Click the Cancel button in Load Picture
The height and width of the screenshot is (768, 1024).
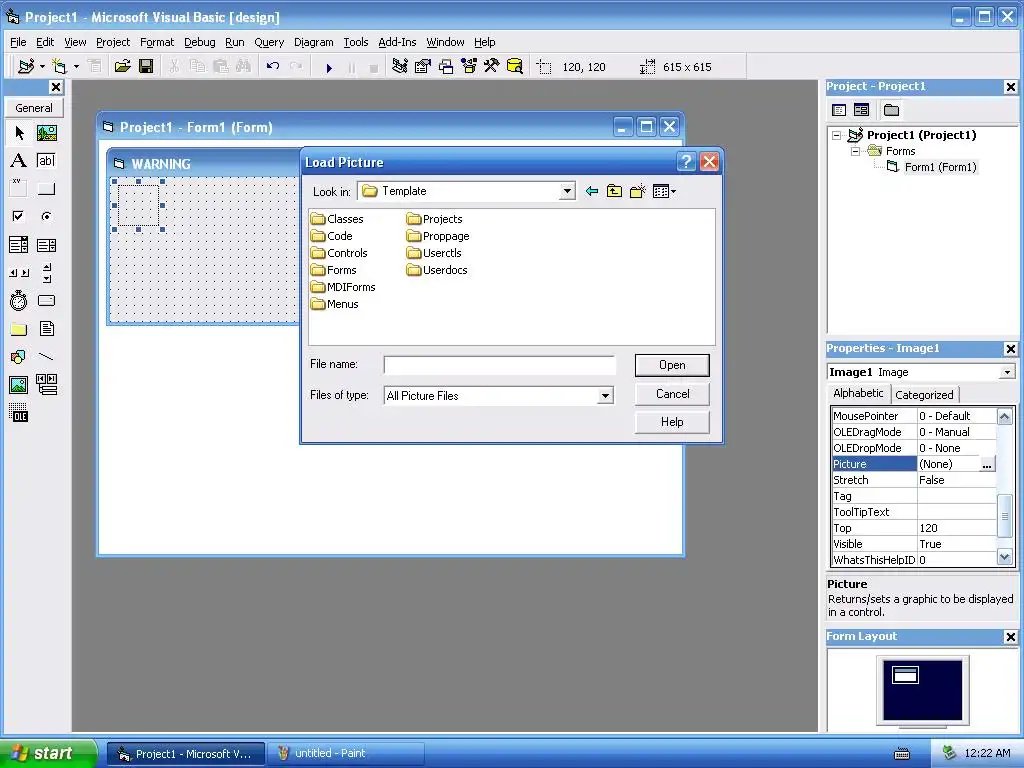[672, 394]
